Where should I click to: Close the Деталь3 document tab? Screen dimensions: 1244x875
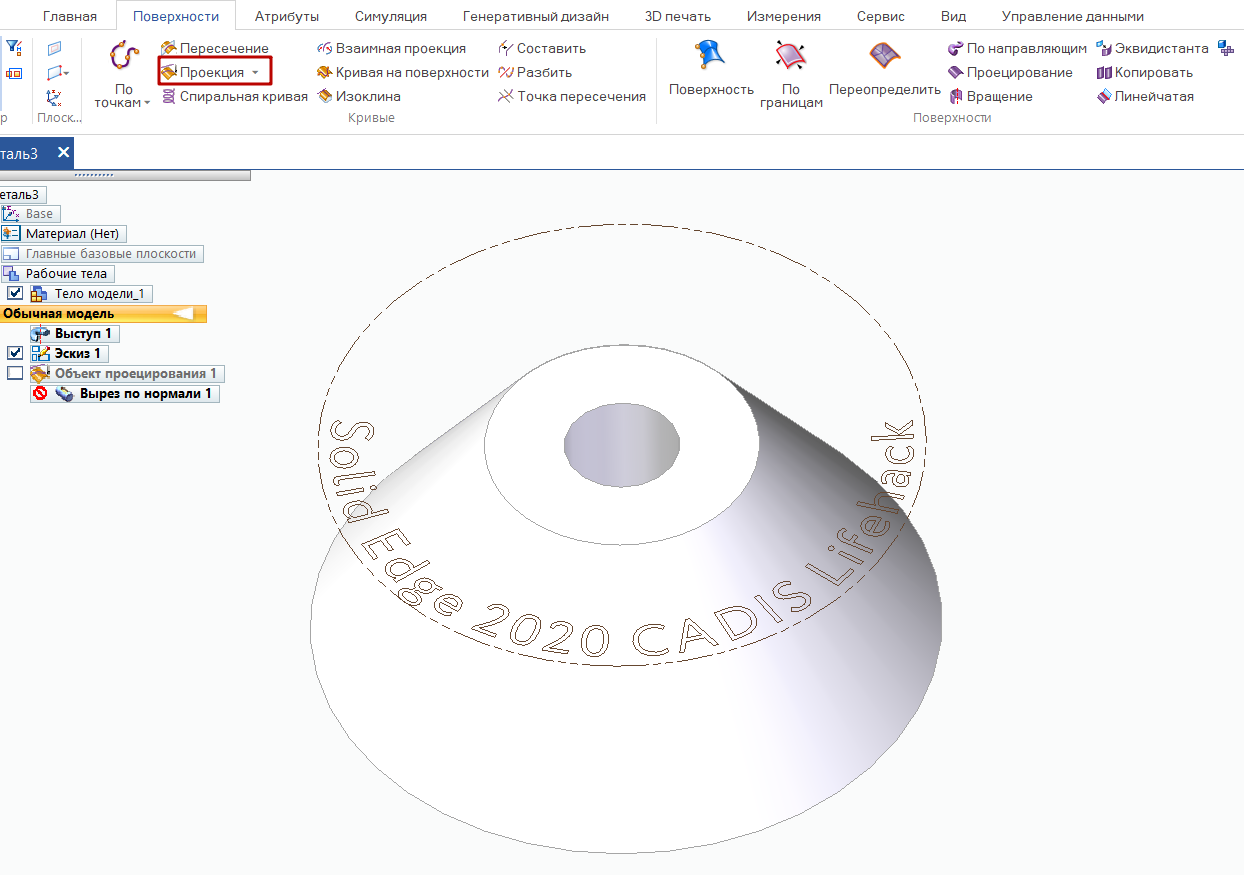pos(63,153)
